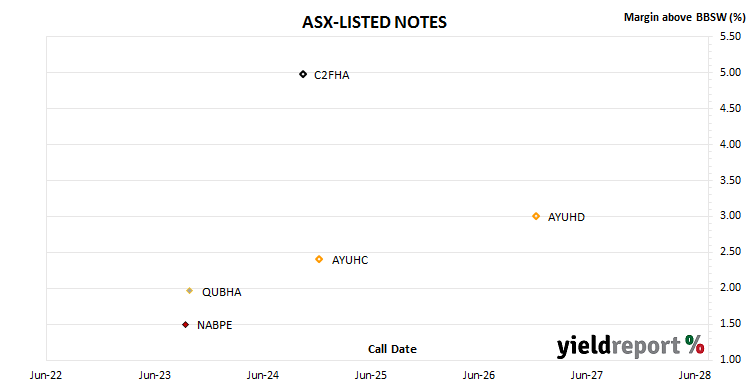Click the yieldreport percent logo symbol

(695, 344)
